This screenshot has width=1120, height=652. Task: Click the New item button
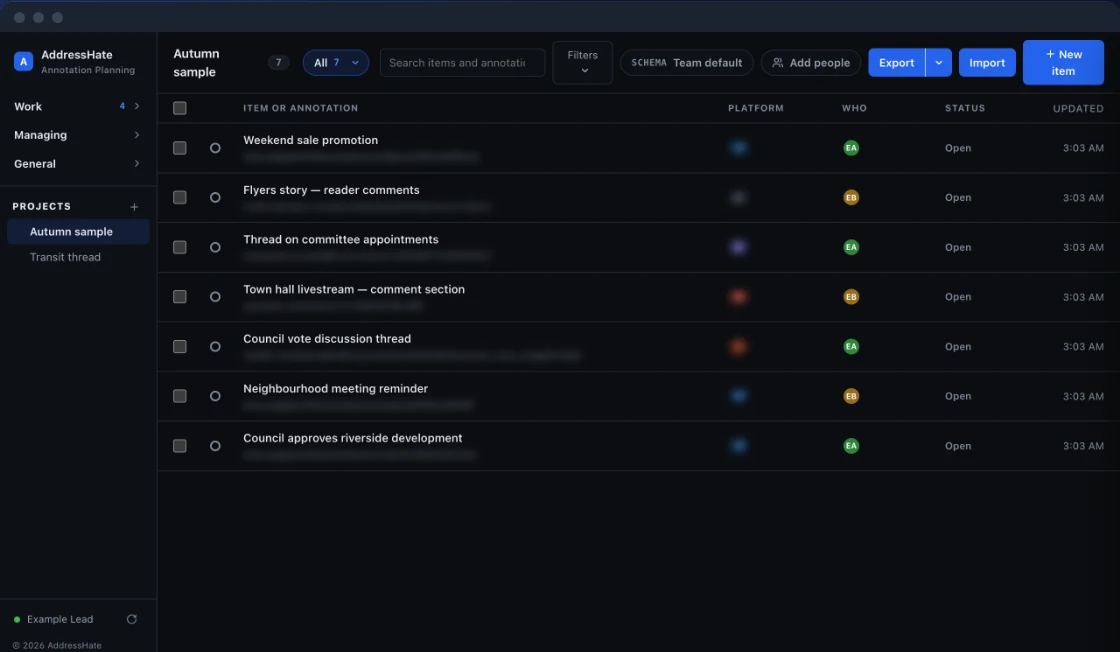tap(1063, 63)
